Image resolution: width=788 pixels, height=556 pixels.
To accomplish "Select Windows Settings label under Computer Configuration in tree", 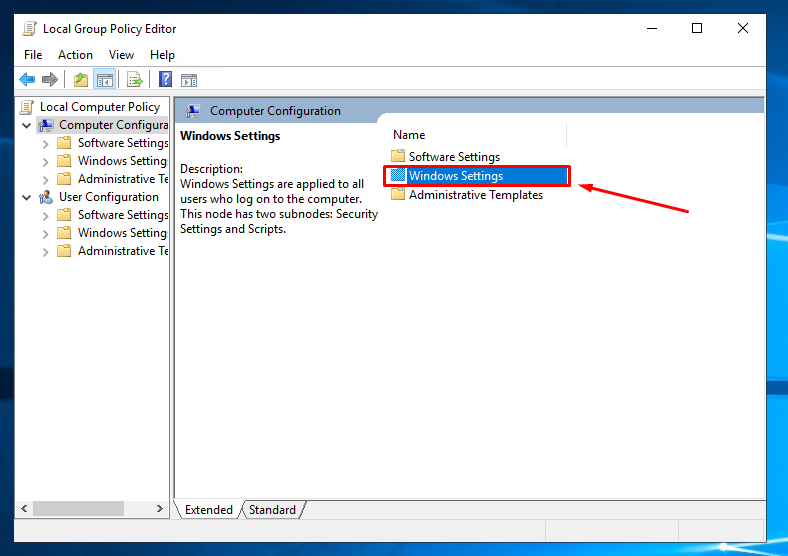I will tap(123, 161).
